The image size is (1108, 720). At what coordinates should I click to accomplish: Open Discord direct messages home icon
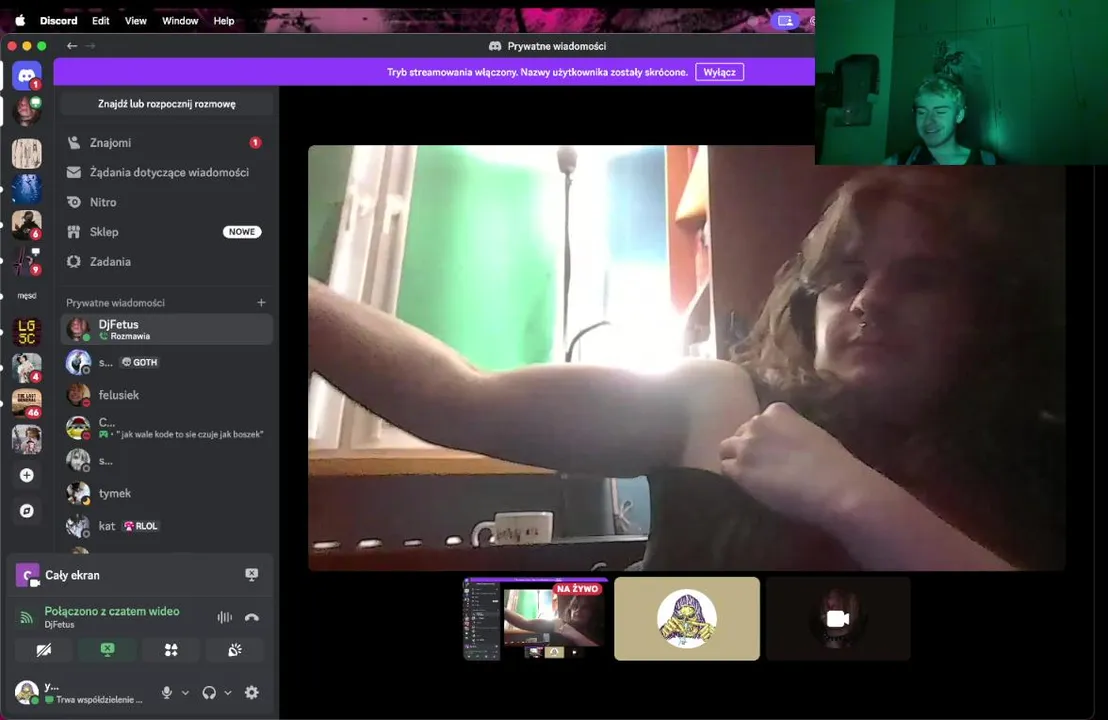27,75
